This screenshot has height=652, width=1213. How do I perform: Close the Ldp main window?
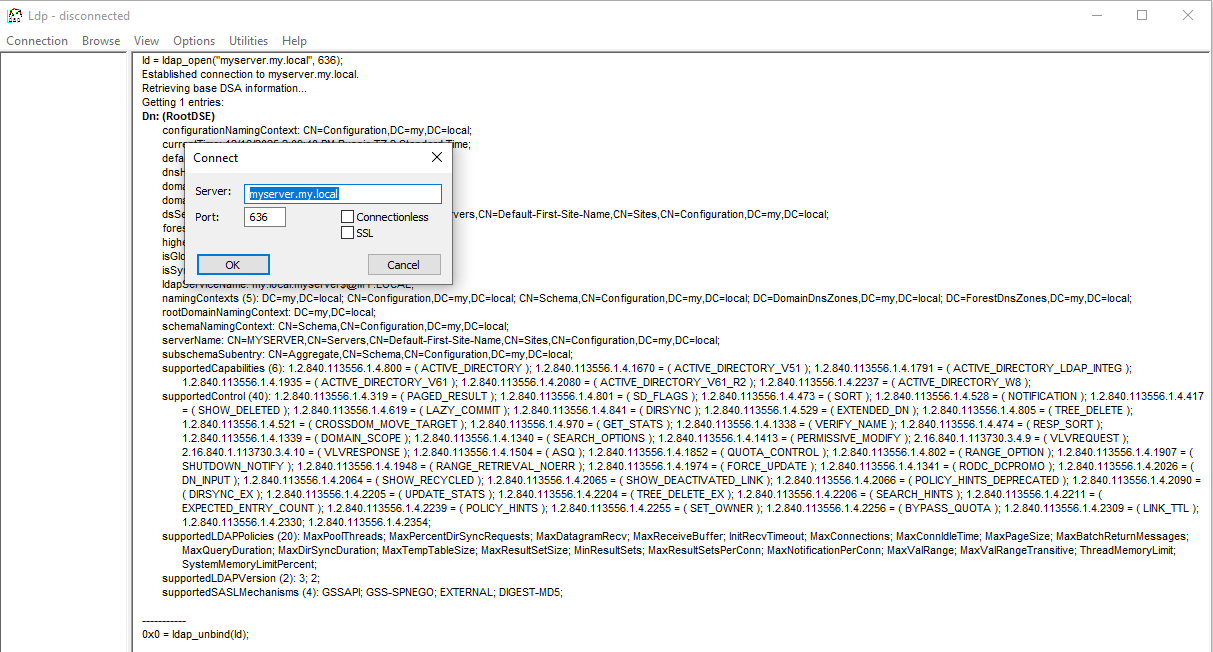[x=1187, y=15]
